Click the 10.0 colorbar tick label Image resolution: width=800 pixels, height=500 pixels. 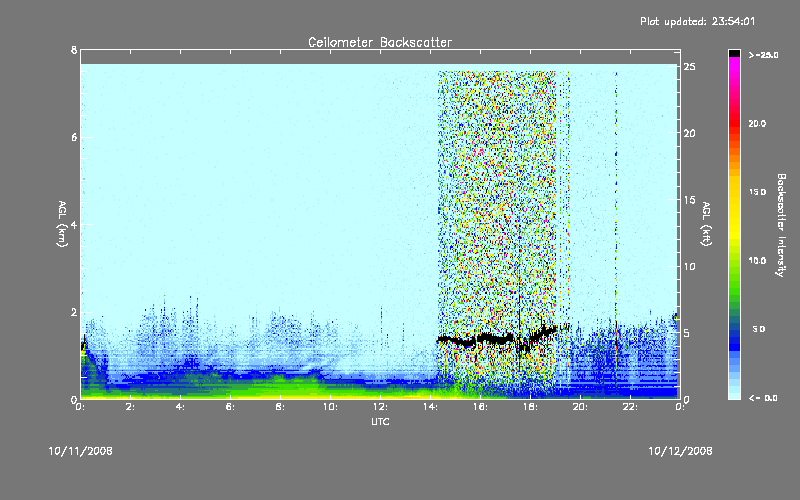(757, 260)
